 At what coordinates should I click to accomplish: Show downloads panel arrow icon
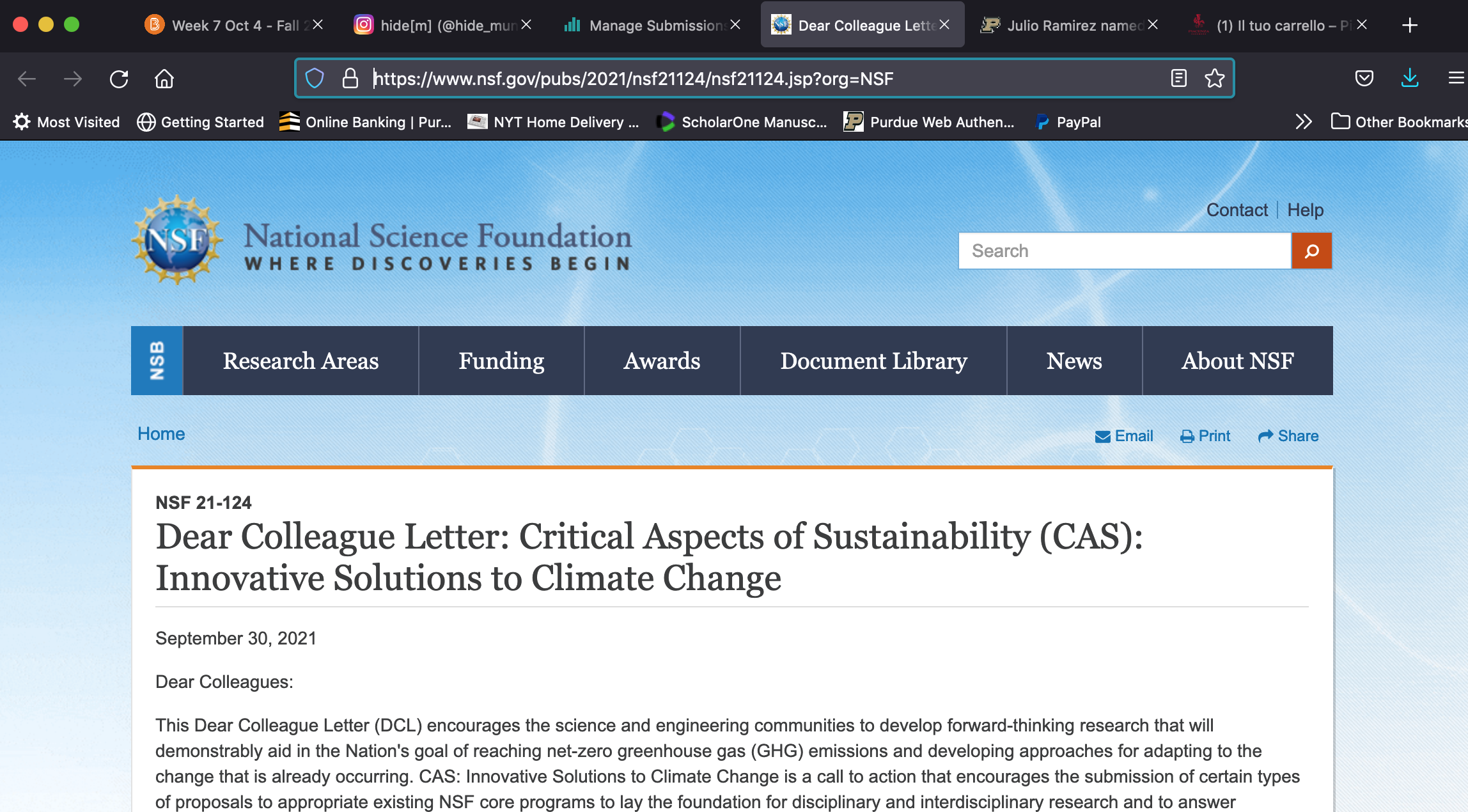pos(1410,79)
